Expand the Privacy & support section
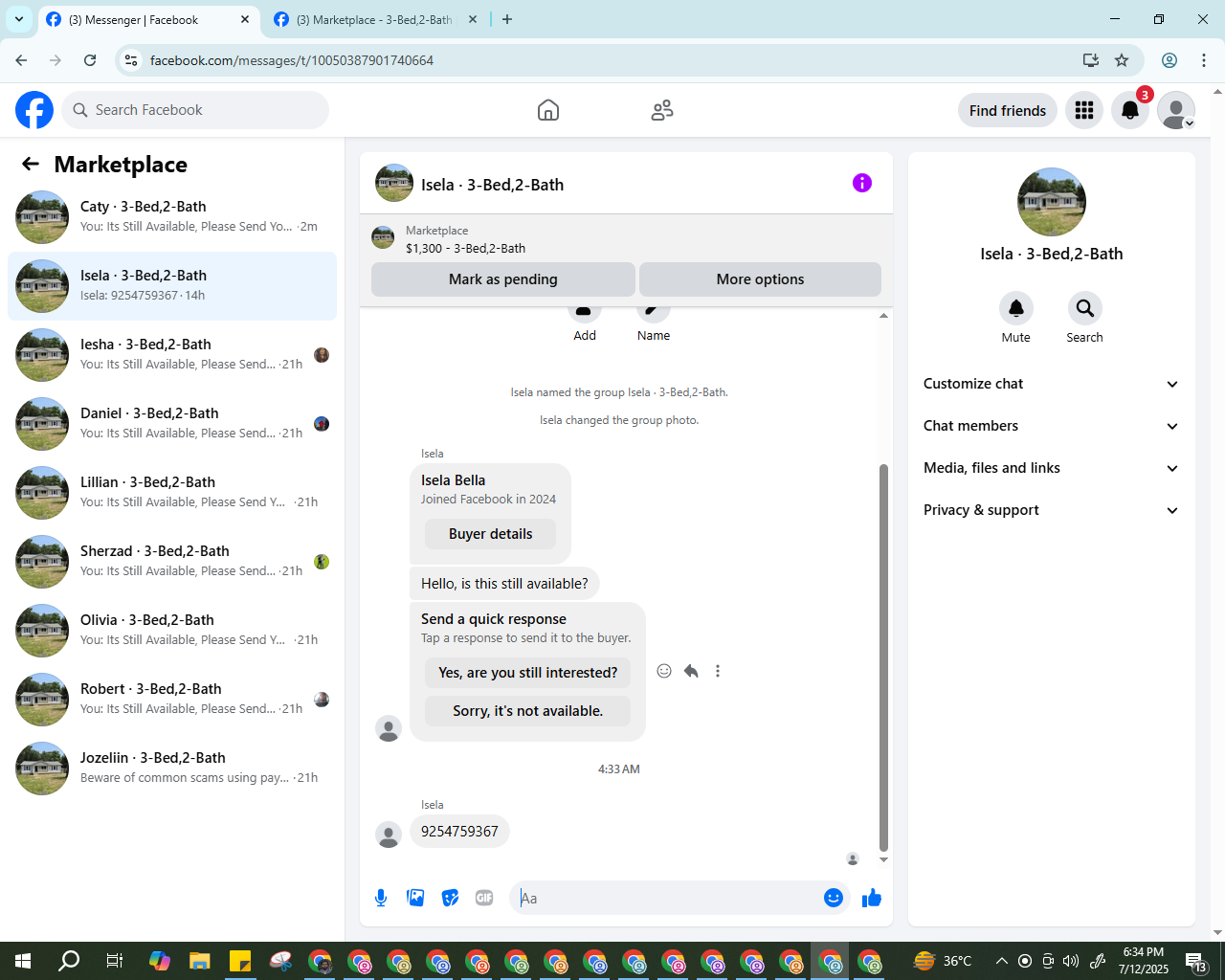The image size is (1225, 980). (1052, 510)
